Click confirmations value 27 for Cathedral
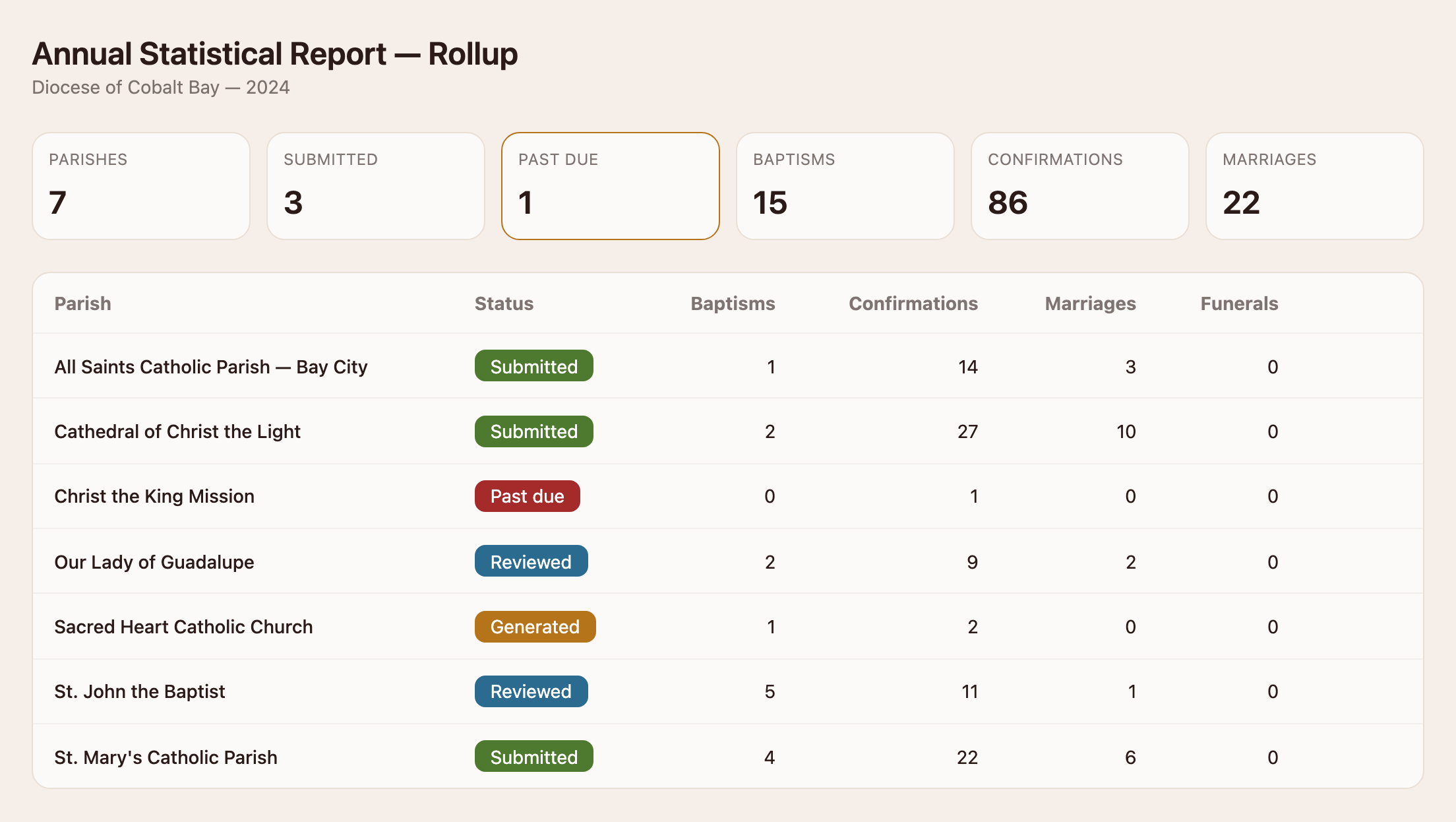Image resolution: width=1456 pixels, height=822 pixels. click(x=967, y=431)
